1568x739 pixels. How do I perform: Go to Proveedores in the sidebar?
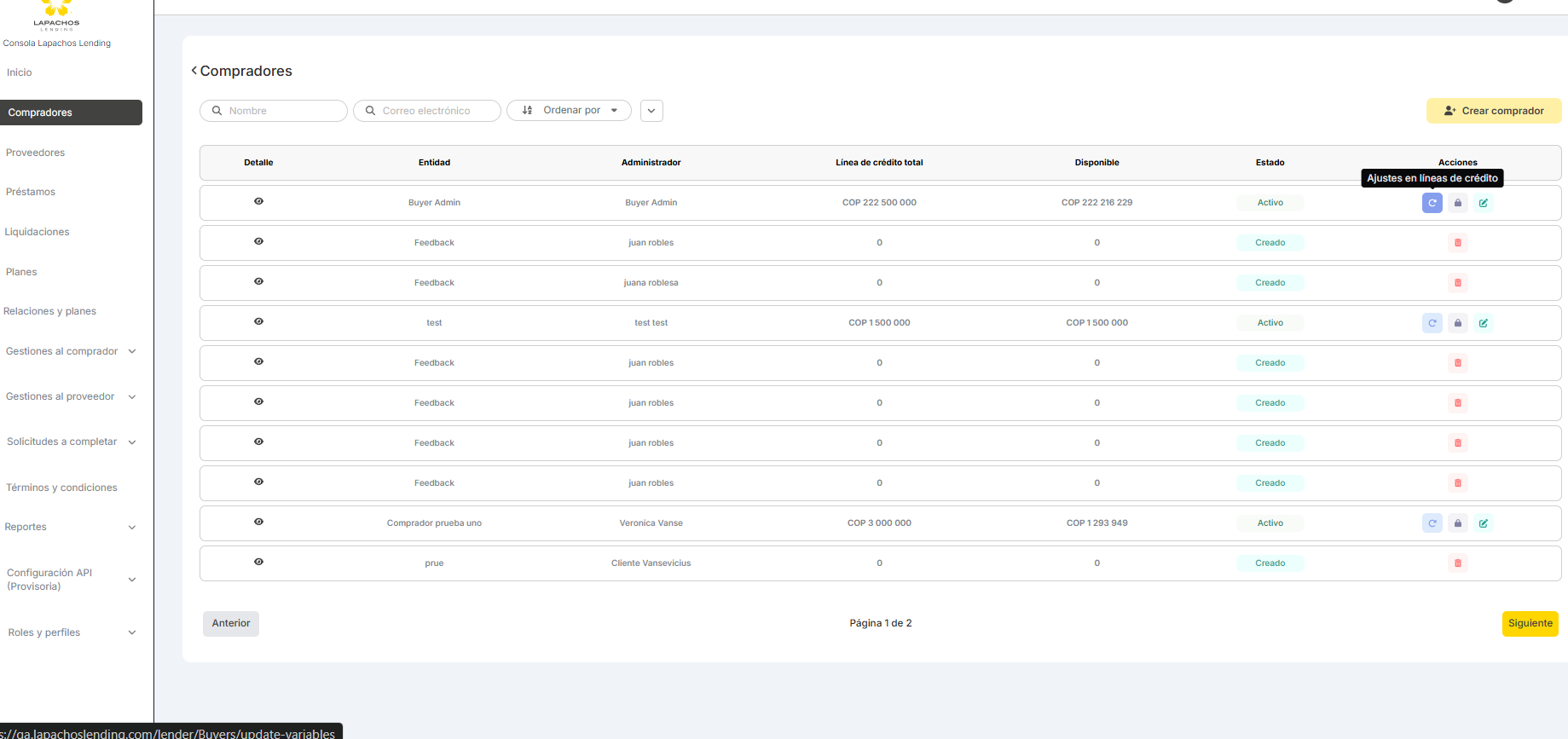click(x=36, y=153)
